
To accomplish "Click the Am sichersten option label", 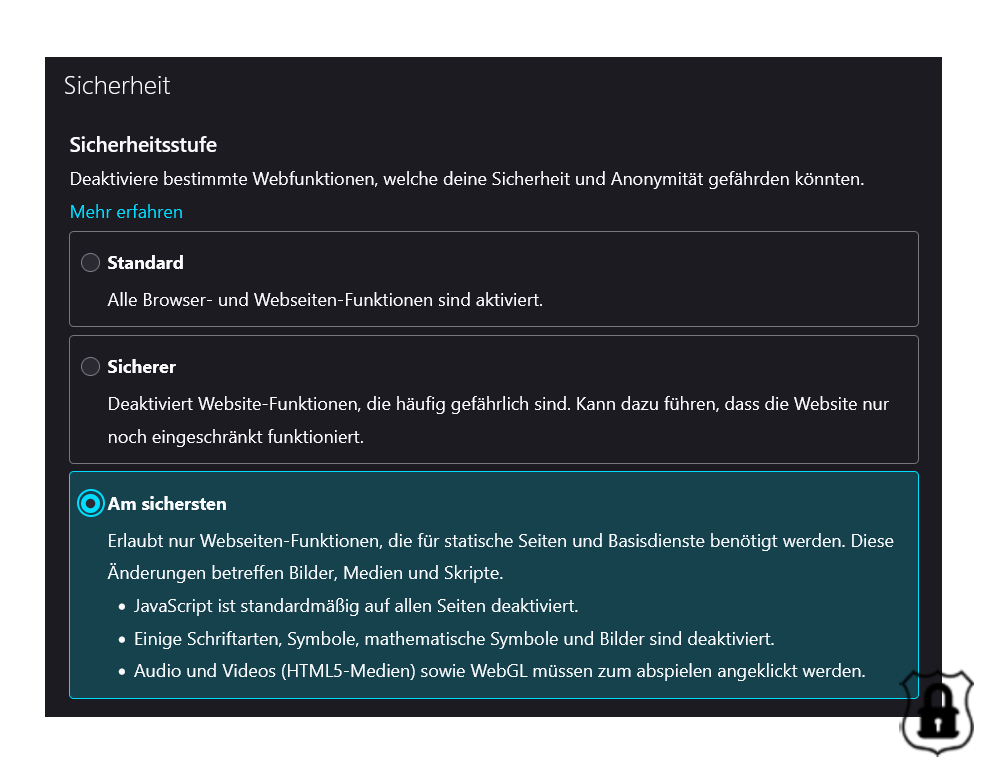I will (167, 504).
